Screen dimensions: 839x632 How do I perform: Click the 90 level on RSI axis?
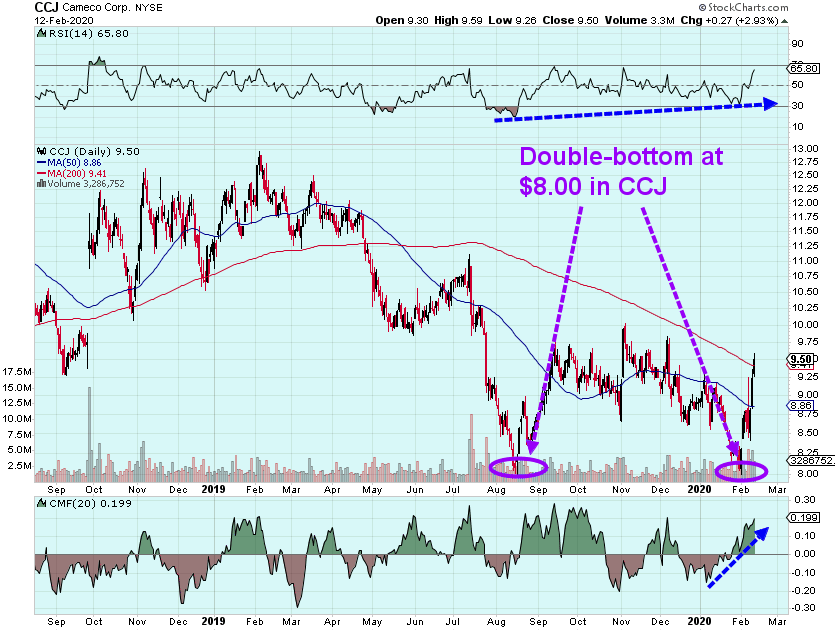click(x=797, y=44)
